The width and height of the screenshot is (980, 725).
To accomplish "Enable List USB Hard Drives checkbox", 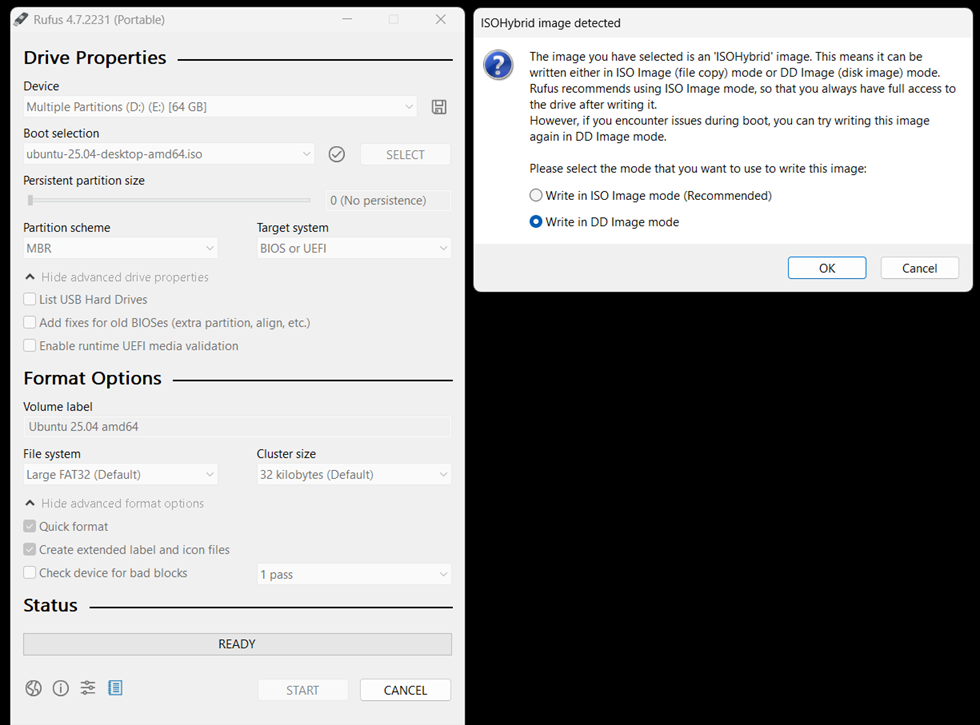I will [x=30, y=300].
